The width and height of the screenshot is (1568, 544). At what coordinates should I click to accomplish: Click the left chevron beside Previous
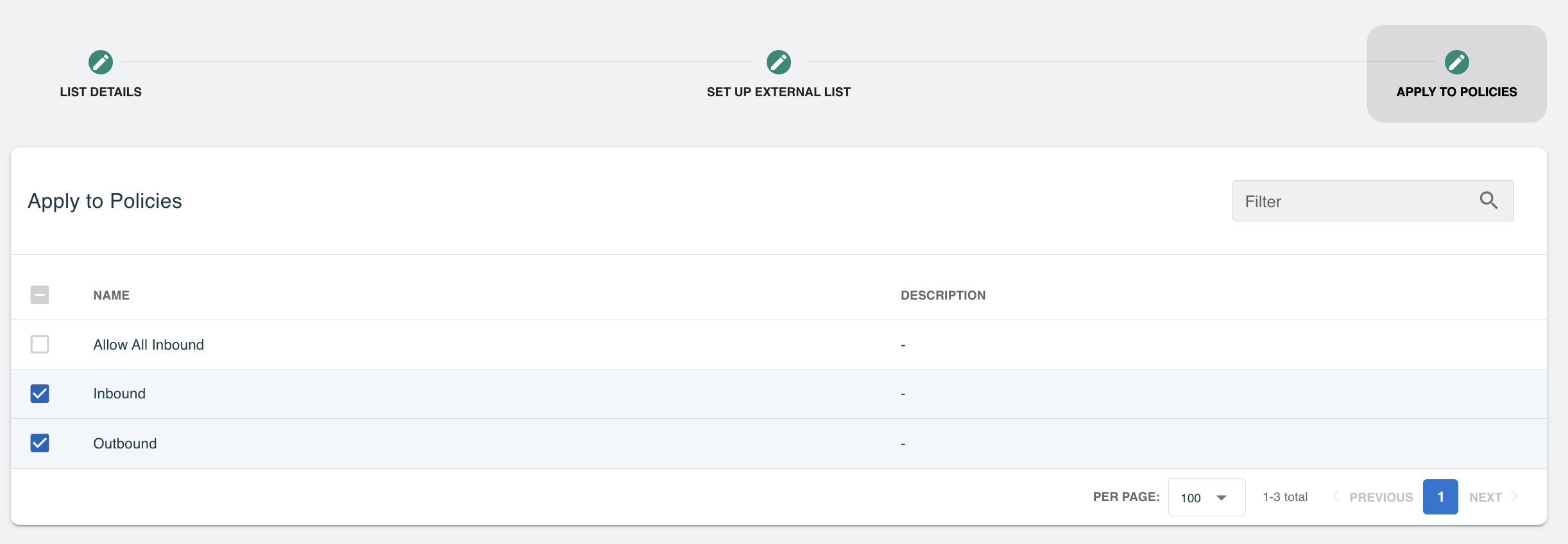(x=1336, y=497)
